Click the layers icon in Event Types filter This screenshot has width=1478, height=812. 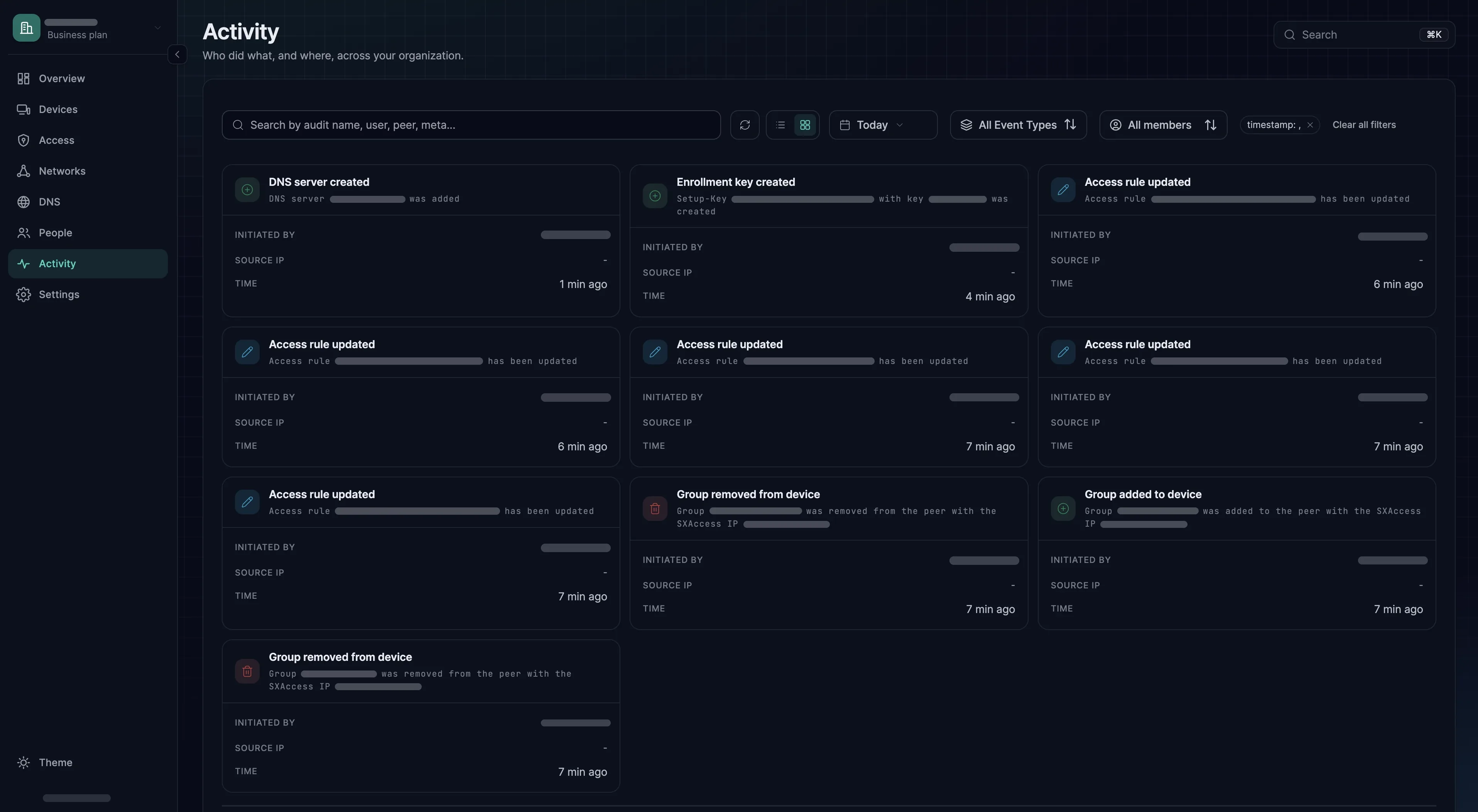pyautogui.click(x=966, y=125)
